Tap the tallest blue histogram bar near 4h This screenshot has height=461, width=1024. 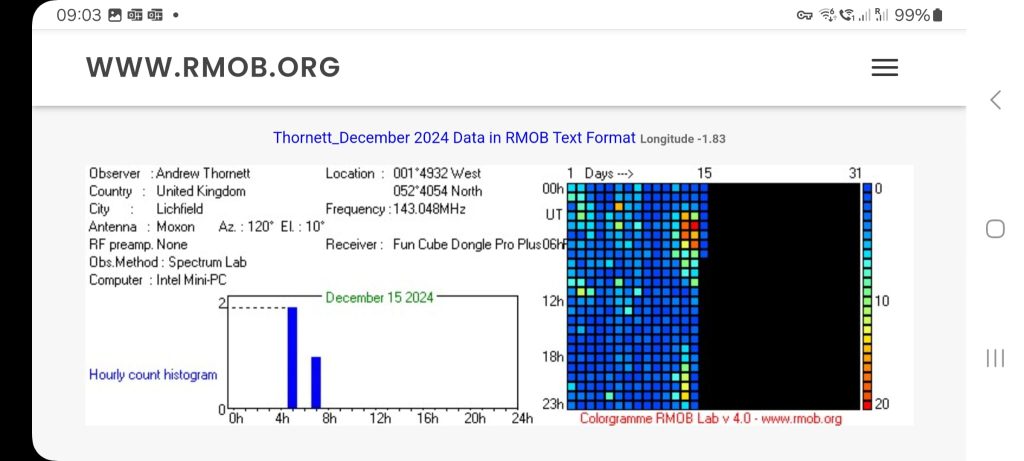(x=292, y=358)
